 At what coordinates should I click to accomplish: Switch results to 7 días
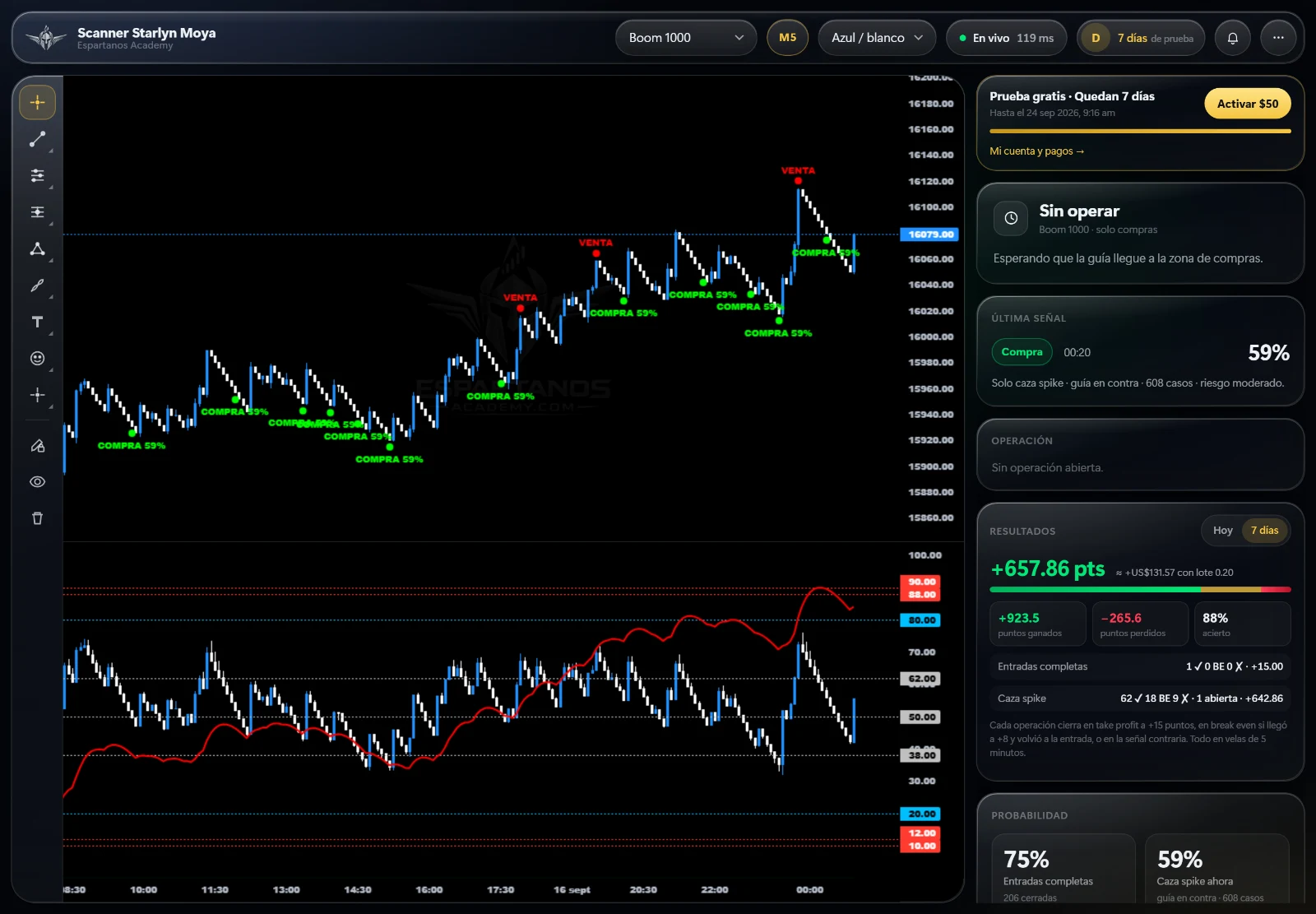click(1264, 531)
